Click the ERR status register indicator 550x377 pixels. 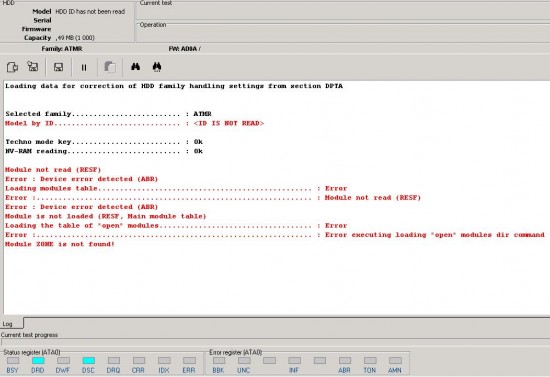coord(189,361)
